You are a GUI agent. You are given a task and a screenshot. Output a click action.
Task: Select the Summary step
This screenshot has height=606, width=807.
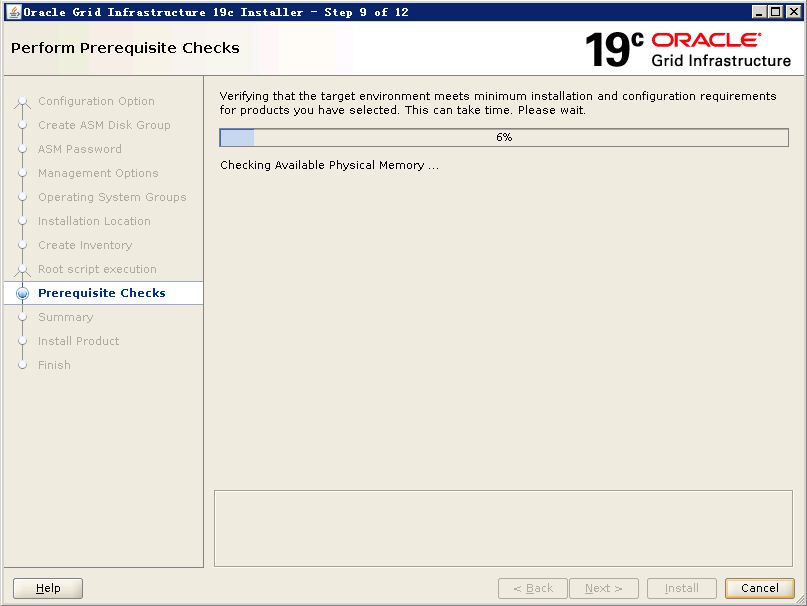[x=65, y=317]
